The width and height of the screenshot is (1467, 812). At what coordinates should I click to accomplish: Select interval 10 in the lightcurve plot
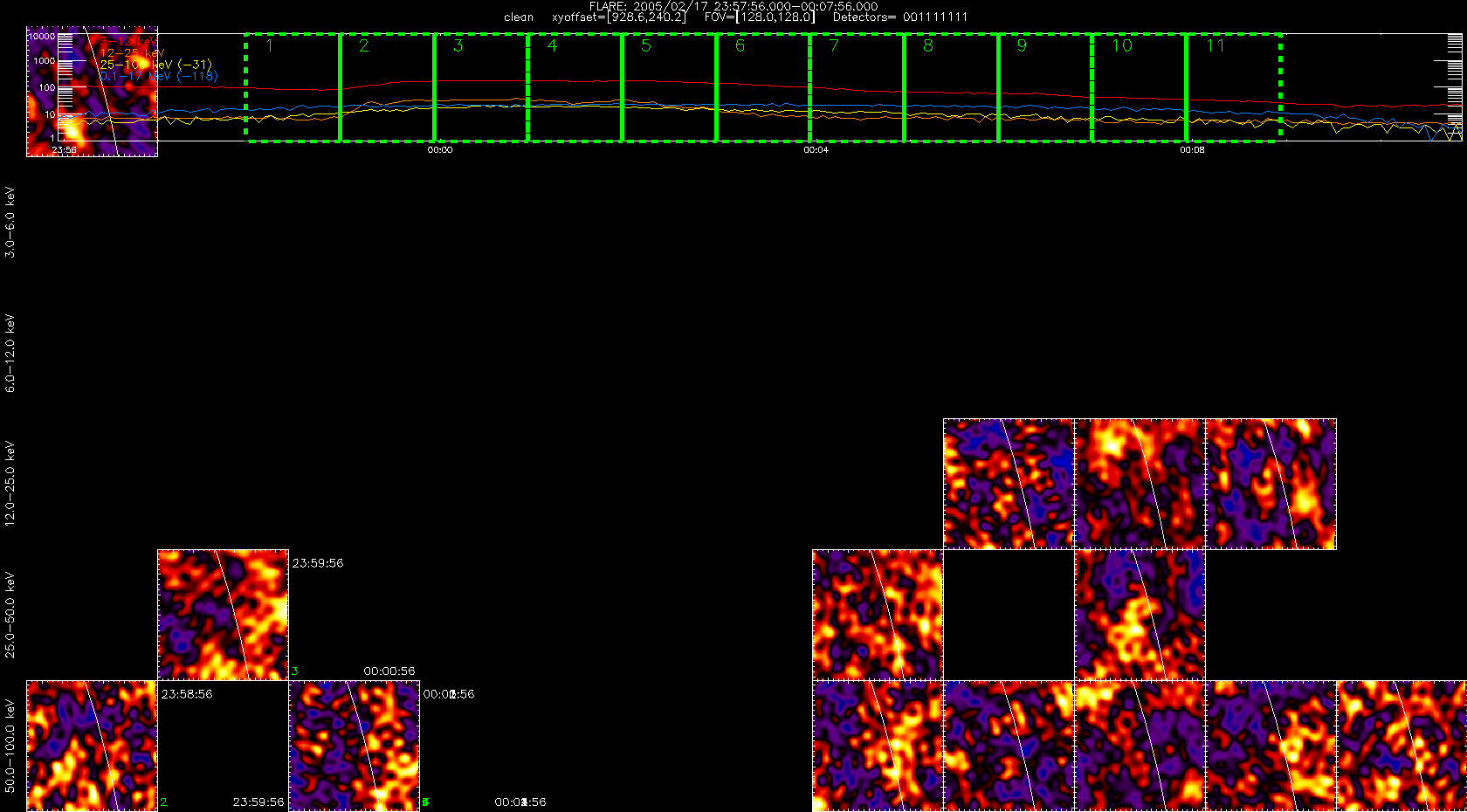(1139, 87)
